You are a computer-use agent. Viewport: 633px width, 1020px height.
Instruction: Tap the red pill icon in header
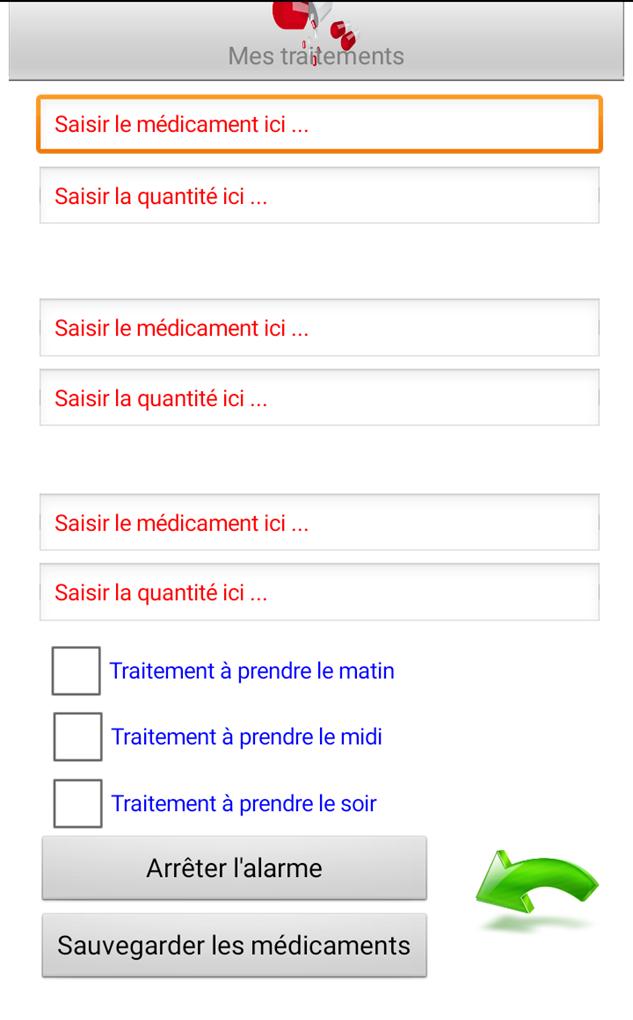[314, 29]
